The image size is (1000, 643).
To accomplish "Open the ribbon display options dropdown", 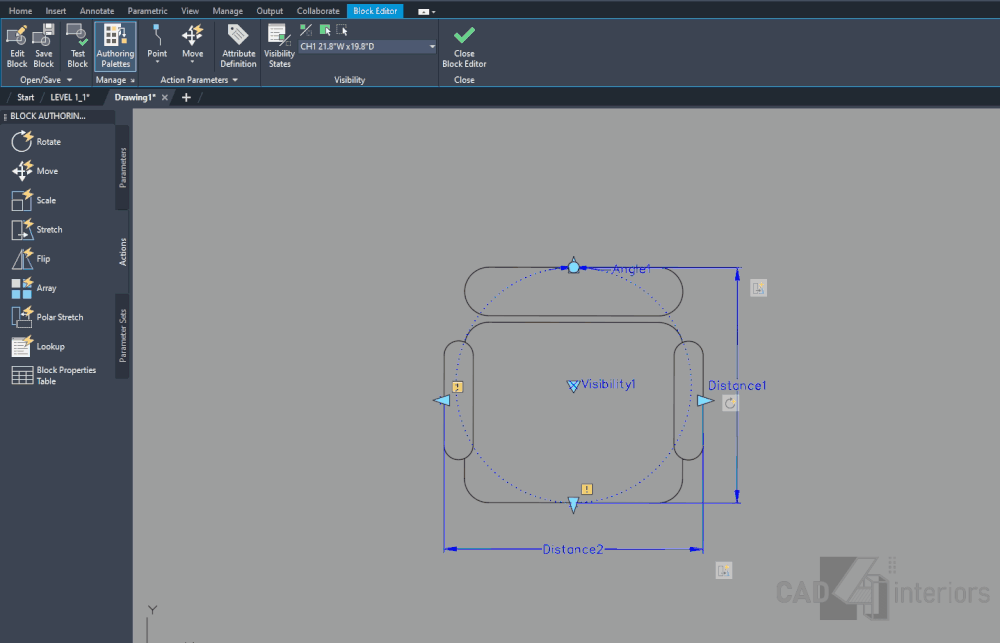I will click(427, 11).
